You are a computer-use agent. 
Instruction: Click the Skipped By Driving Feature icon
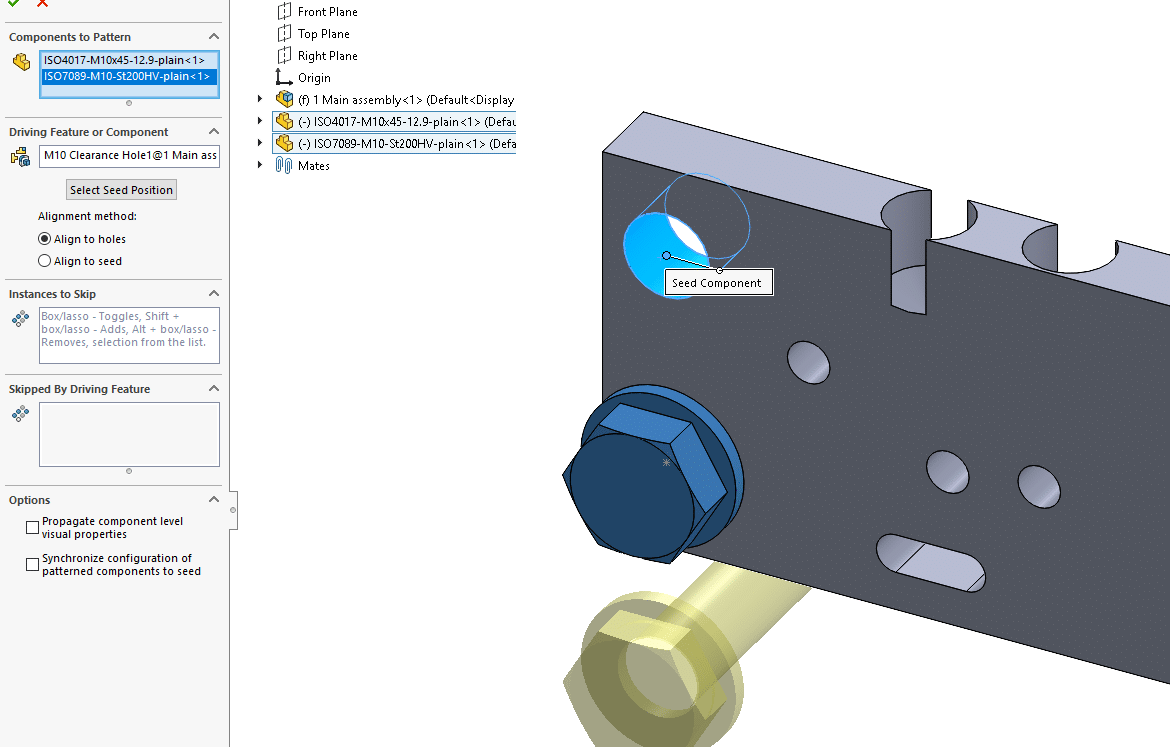[21, 414]
